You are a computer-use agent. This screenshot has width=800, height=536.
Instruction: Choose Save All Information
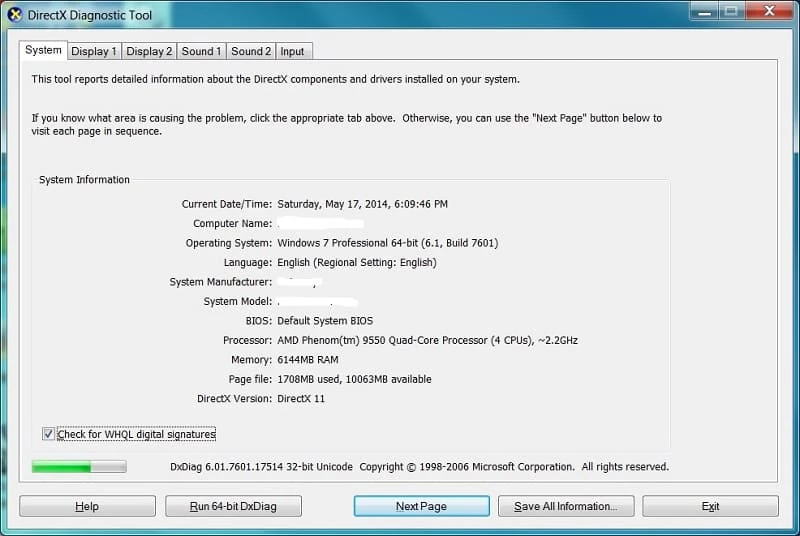[x=565, y=506]
